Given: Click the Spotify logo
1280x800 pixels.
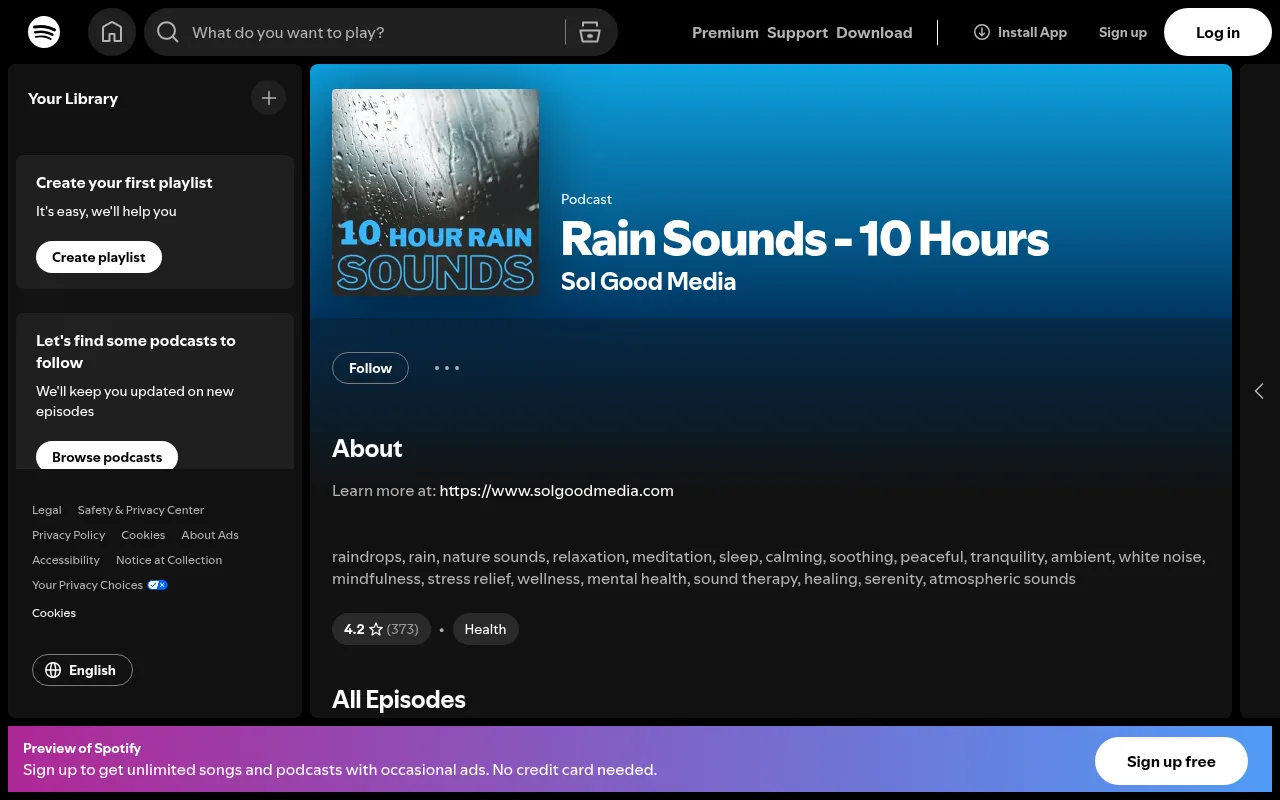Looking at the screenshot, I should (x=44, y=32).
